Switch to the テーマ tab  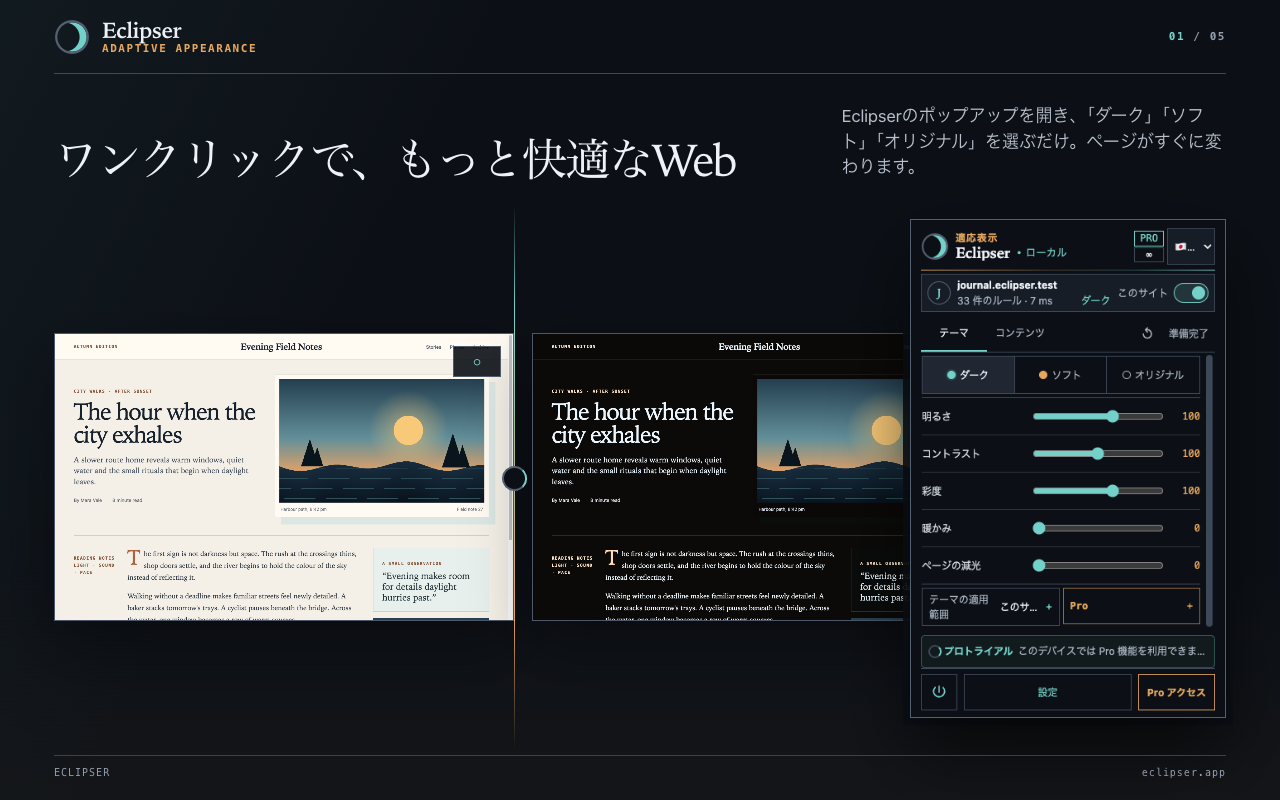pos(954,333)
